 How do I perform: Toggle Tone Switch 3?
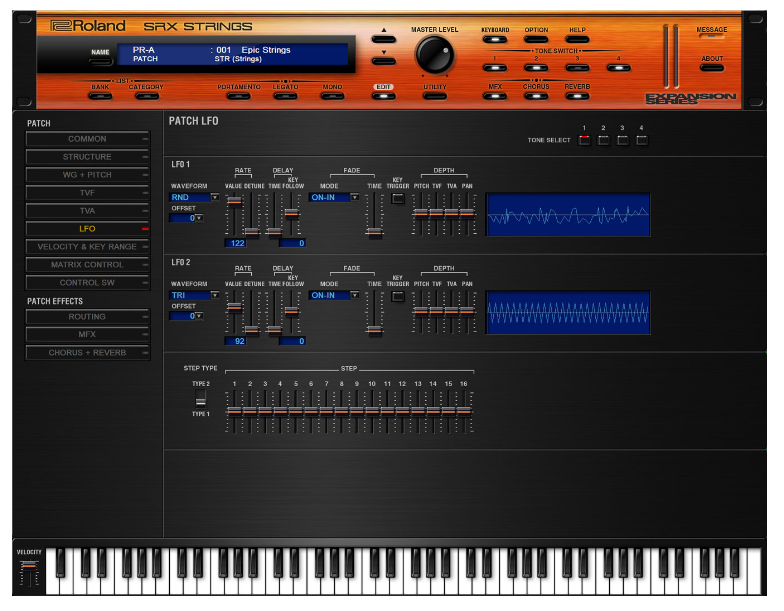coord(577,68)
